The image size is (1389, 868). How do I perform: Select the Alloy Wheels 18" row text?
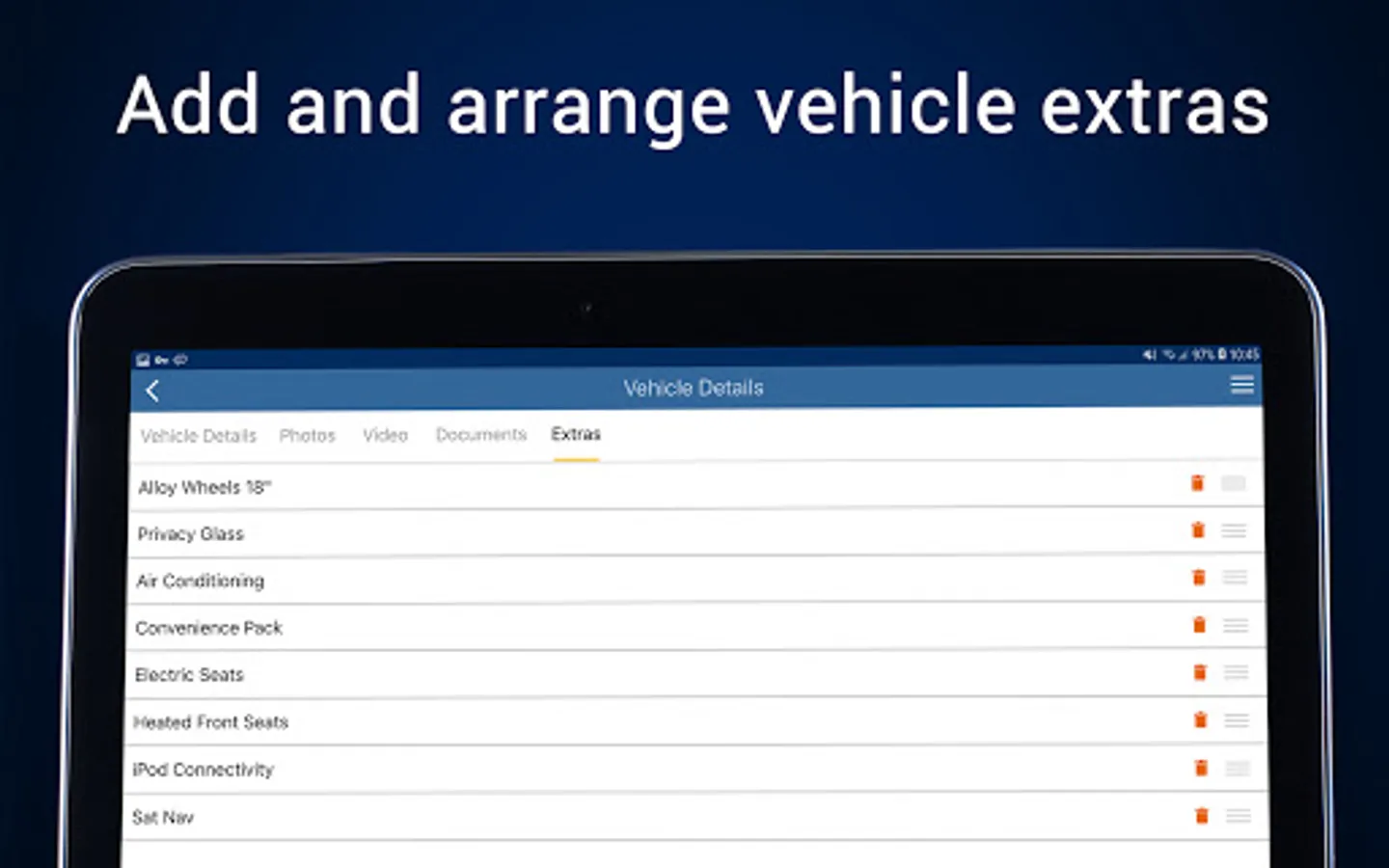[x=204, y=487]
